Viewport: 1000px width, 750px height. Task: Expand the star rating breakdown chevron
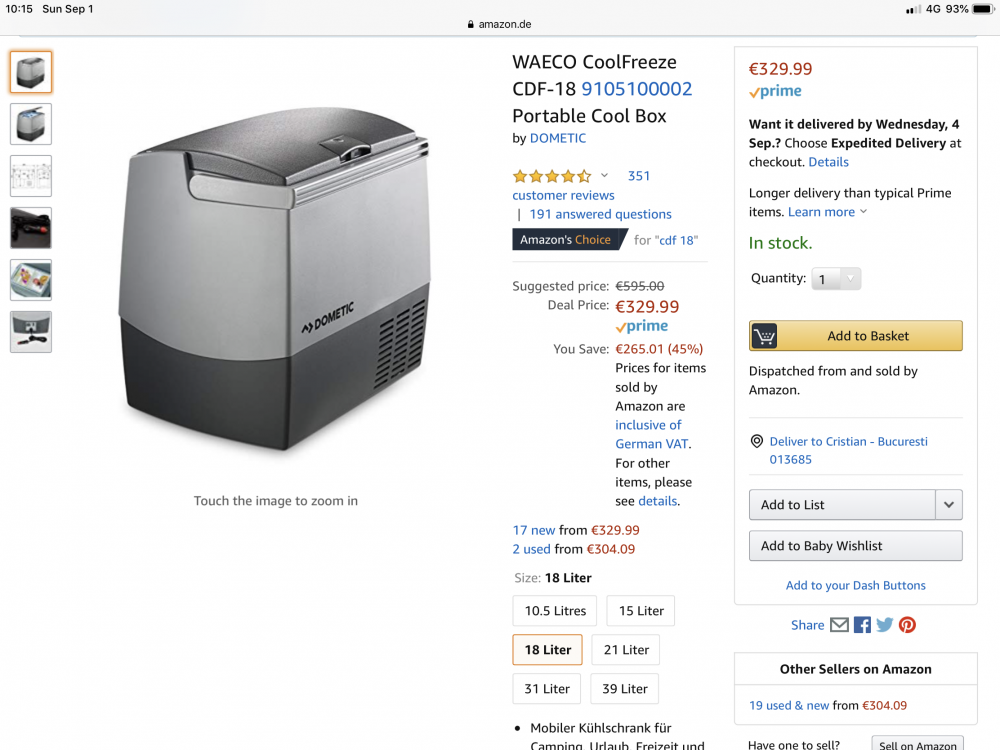pyautogui.click(x=604, y=176)
